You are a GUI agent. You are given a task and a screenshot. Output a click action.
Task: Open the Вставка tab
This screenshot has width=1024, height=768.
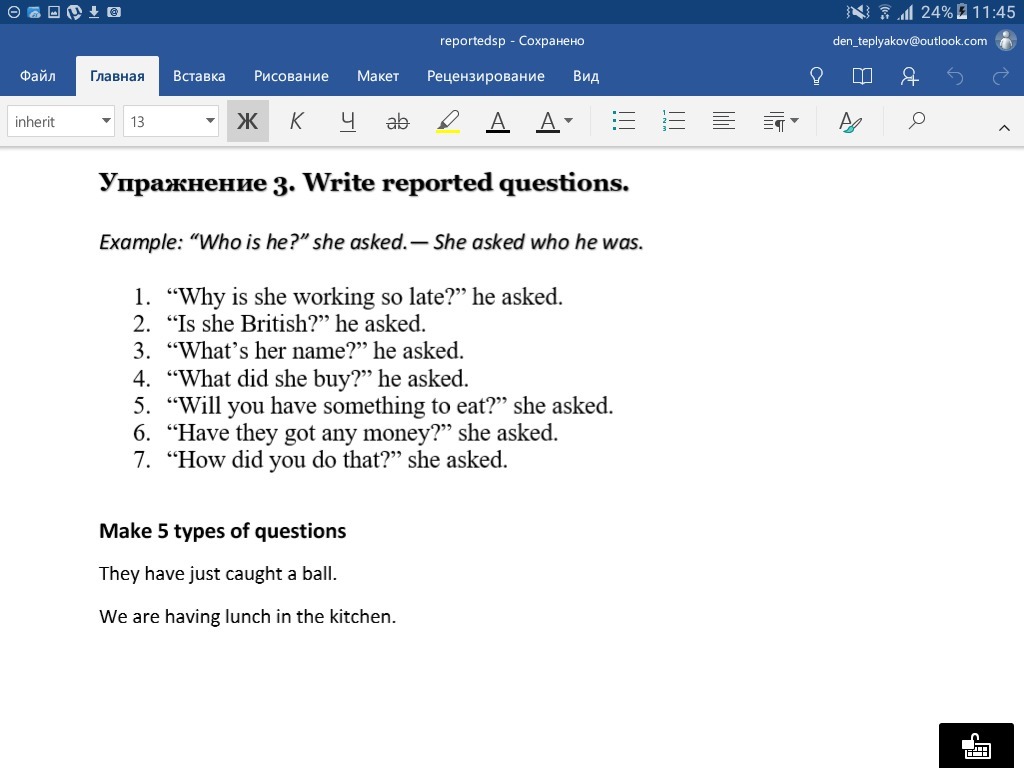199,76
